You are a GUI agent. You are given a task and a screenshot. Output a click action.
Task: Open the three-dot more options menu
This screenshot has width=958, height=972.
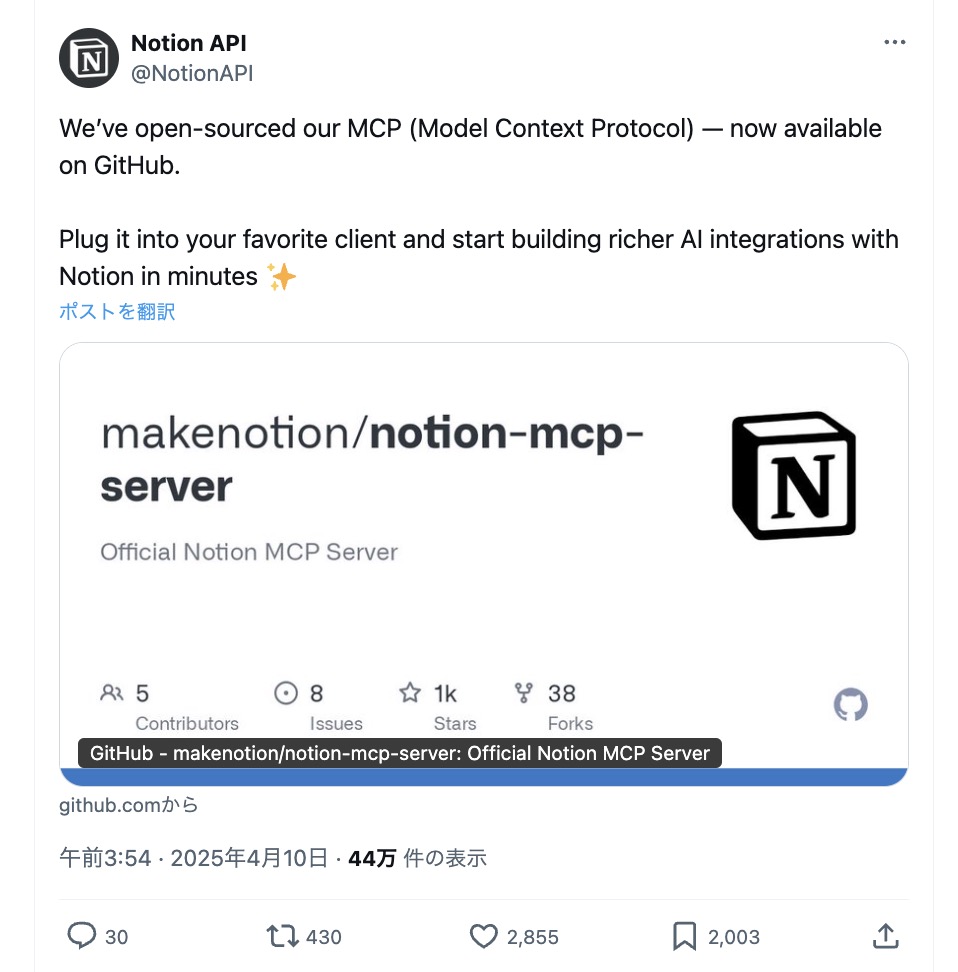(x=894, y=42)
